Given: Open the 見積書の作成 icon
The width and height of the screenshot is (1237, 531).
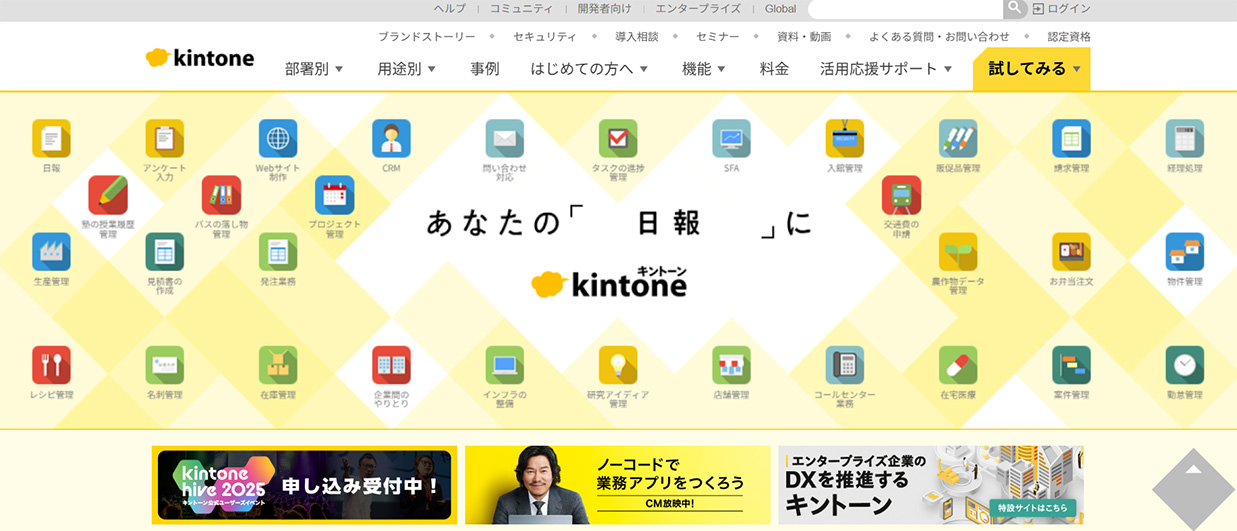Looking at the screenshot, I should (x=165, y=252).
